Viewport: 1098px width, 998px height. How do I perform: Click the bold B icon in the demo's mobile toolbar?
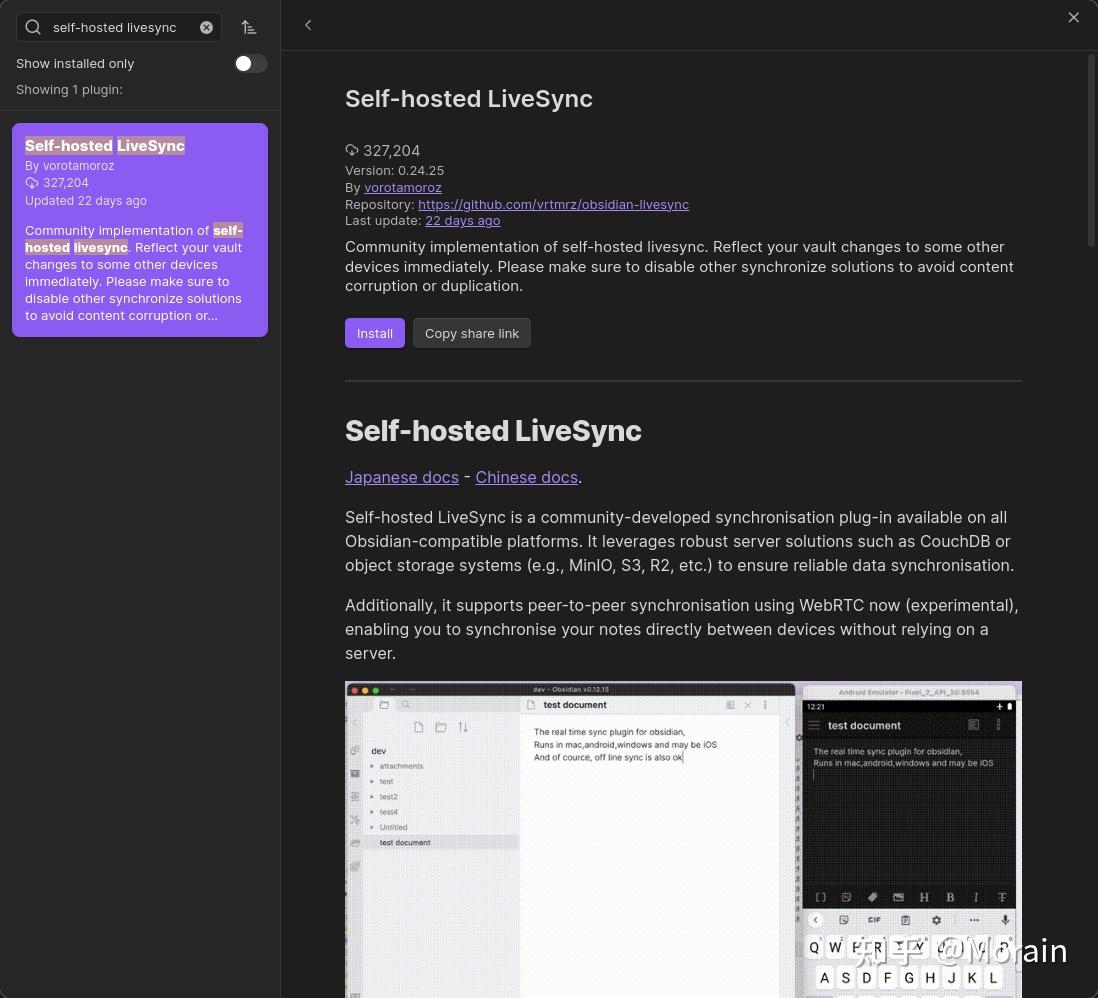(x=950, y=897)
